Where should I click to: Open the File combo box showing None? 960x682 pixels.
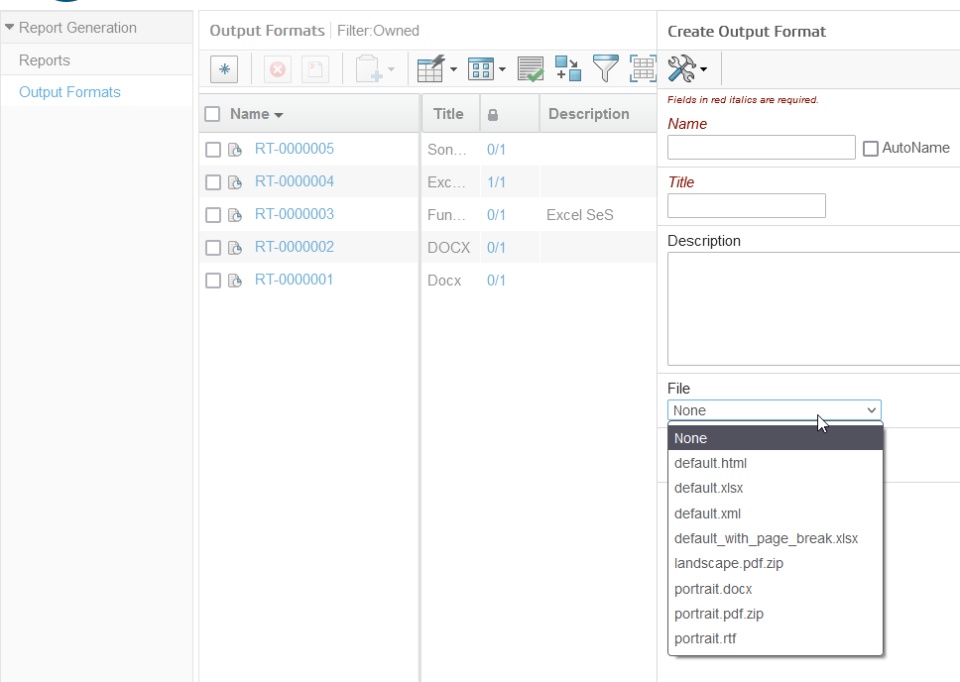(774, 410)
